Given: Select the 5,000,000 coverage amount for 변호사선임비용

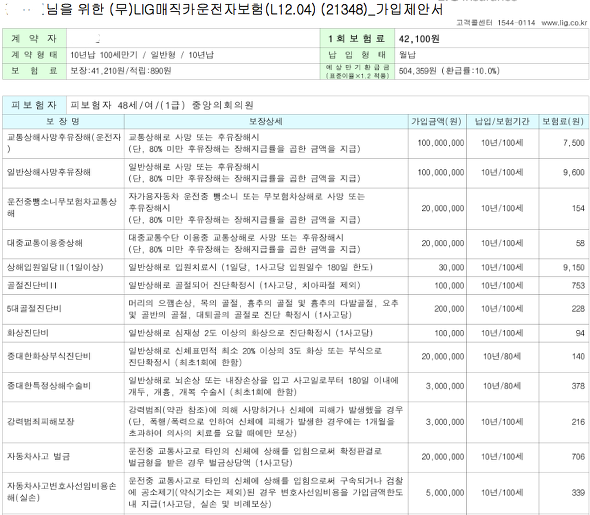Looking at the screenshot, I should point(445,492).
